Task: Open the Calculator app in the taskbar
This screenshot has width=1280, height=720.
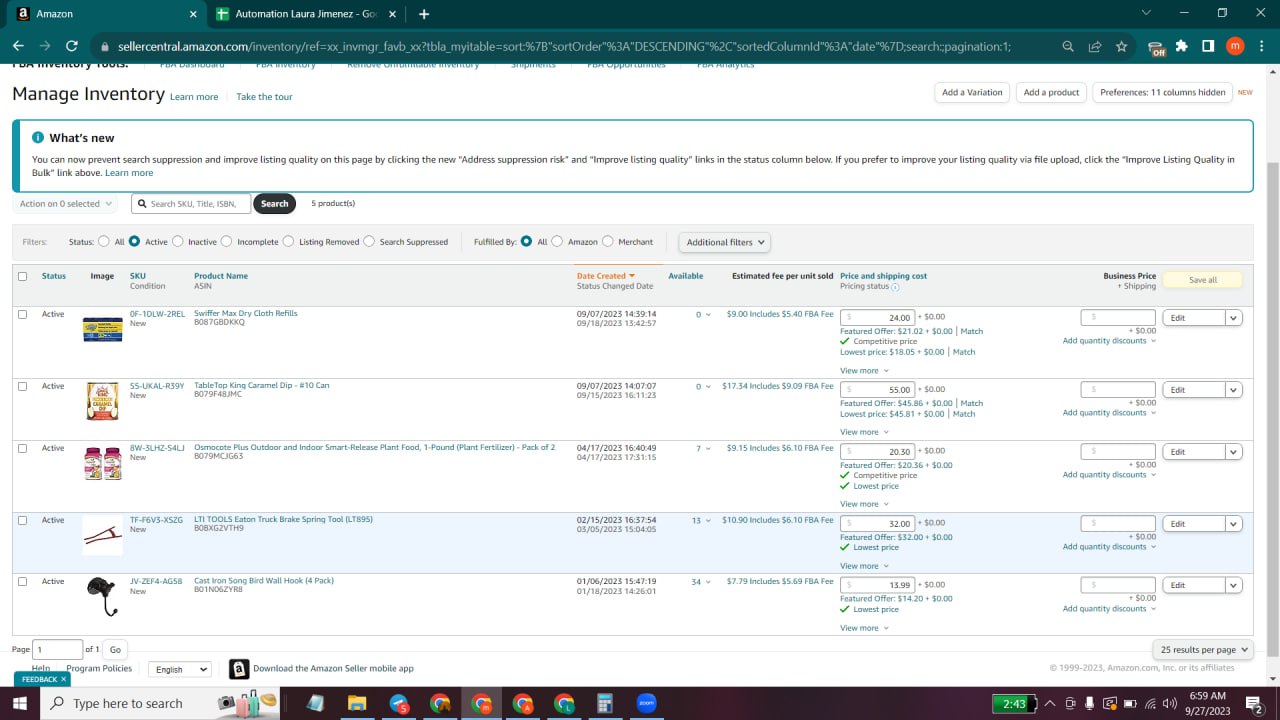Action: point(604,703)
